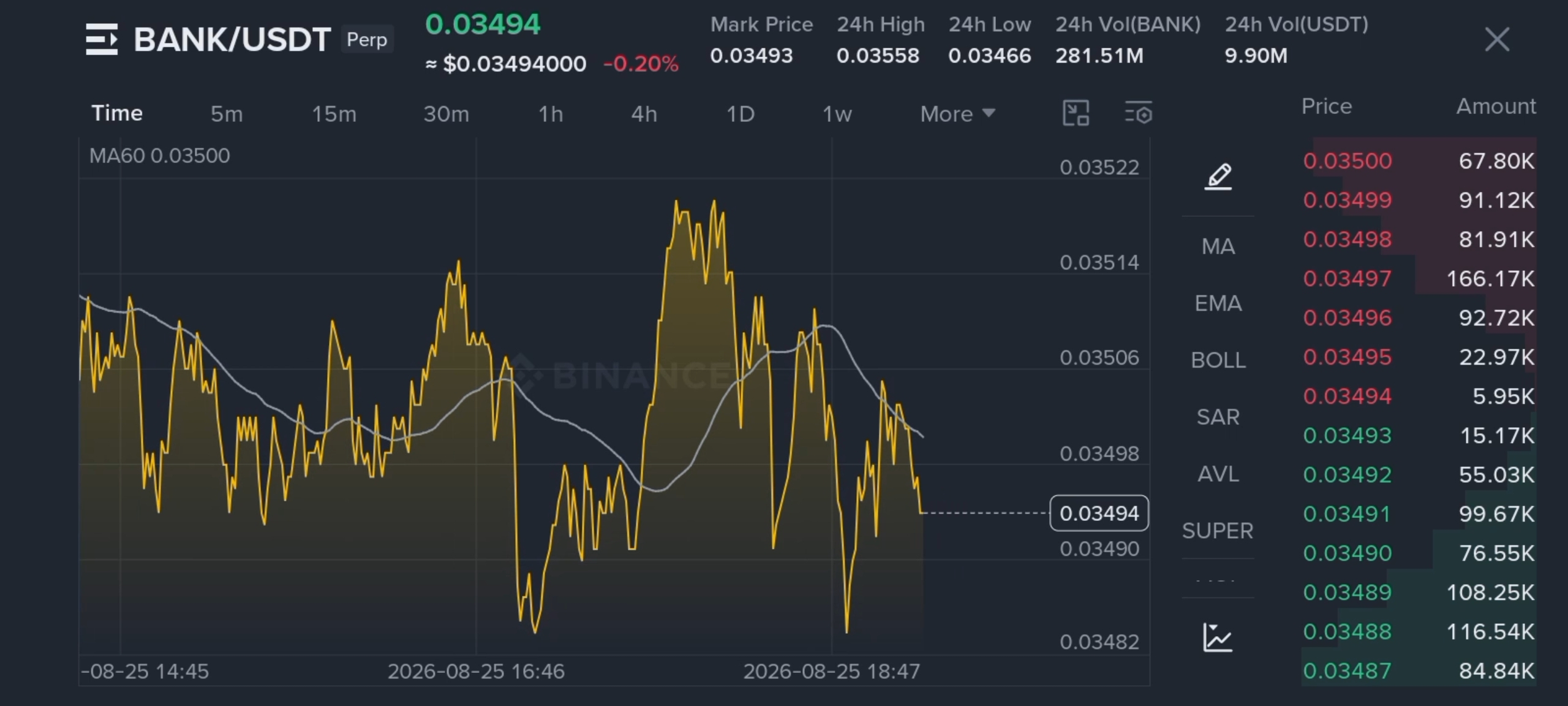Click the 166.17K amount entry
Screen dimensions: 1568x706
click(x=1490, y=279)
